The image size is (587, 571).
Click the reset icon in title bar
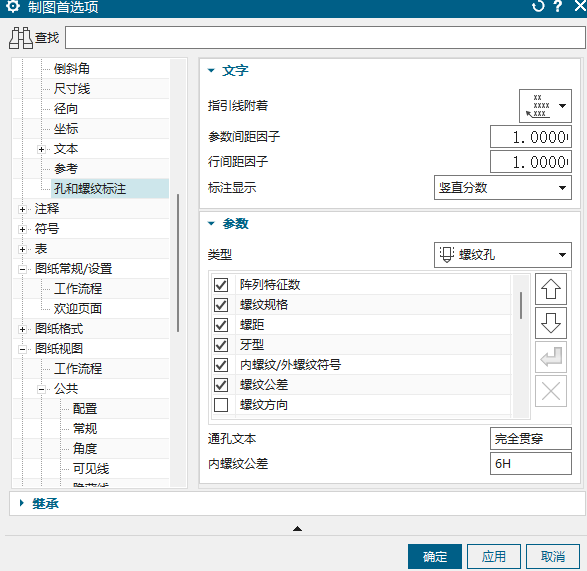coord(538,6)
